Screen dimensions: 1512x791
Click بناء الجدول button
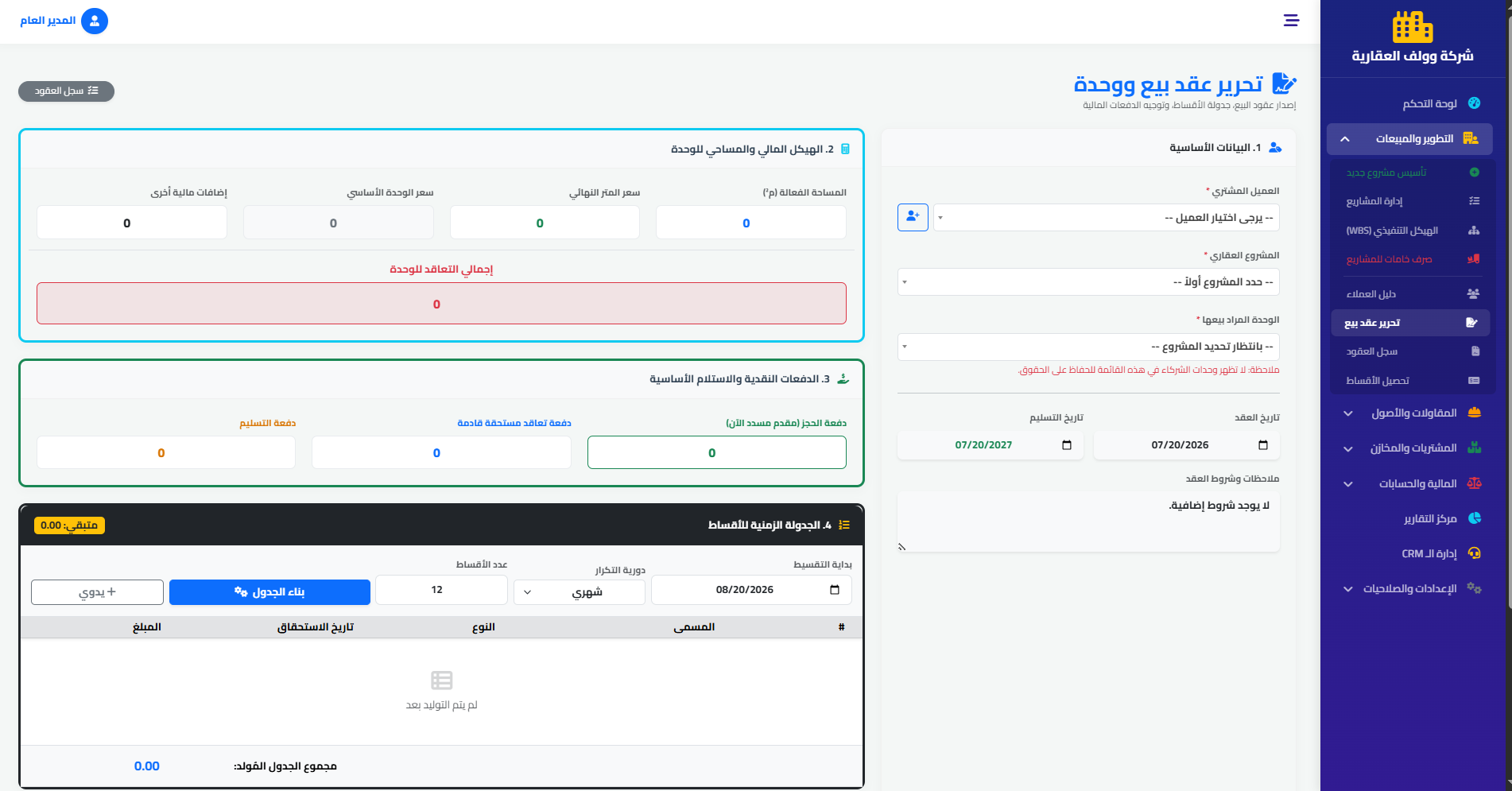[269, 592]
